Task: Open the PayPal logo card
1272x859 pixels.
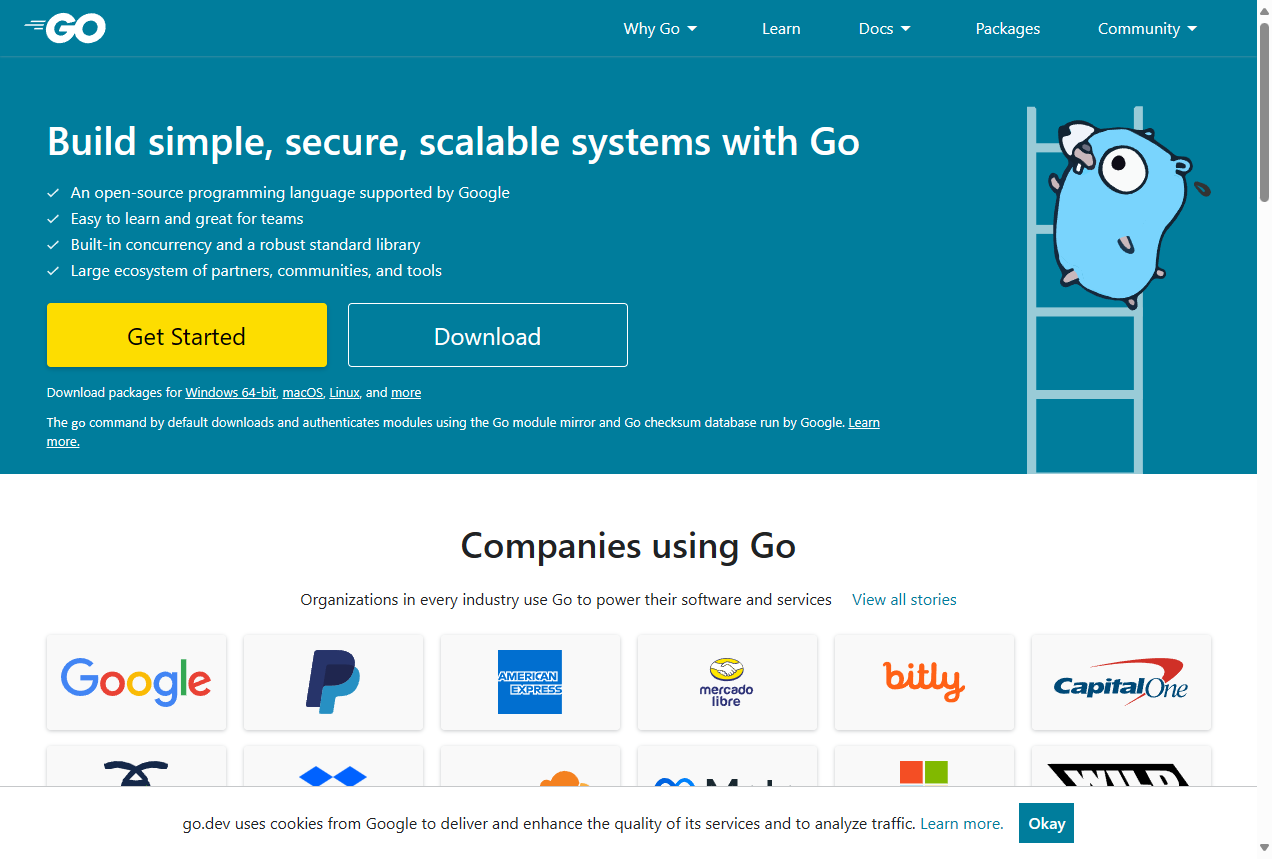Action: [333, 682]
